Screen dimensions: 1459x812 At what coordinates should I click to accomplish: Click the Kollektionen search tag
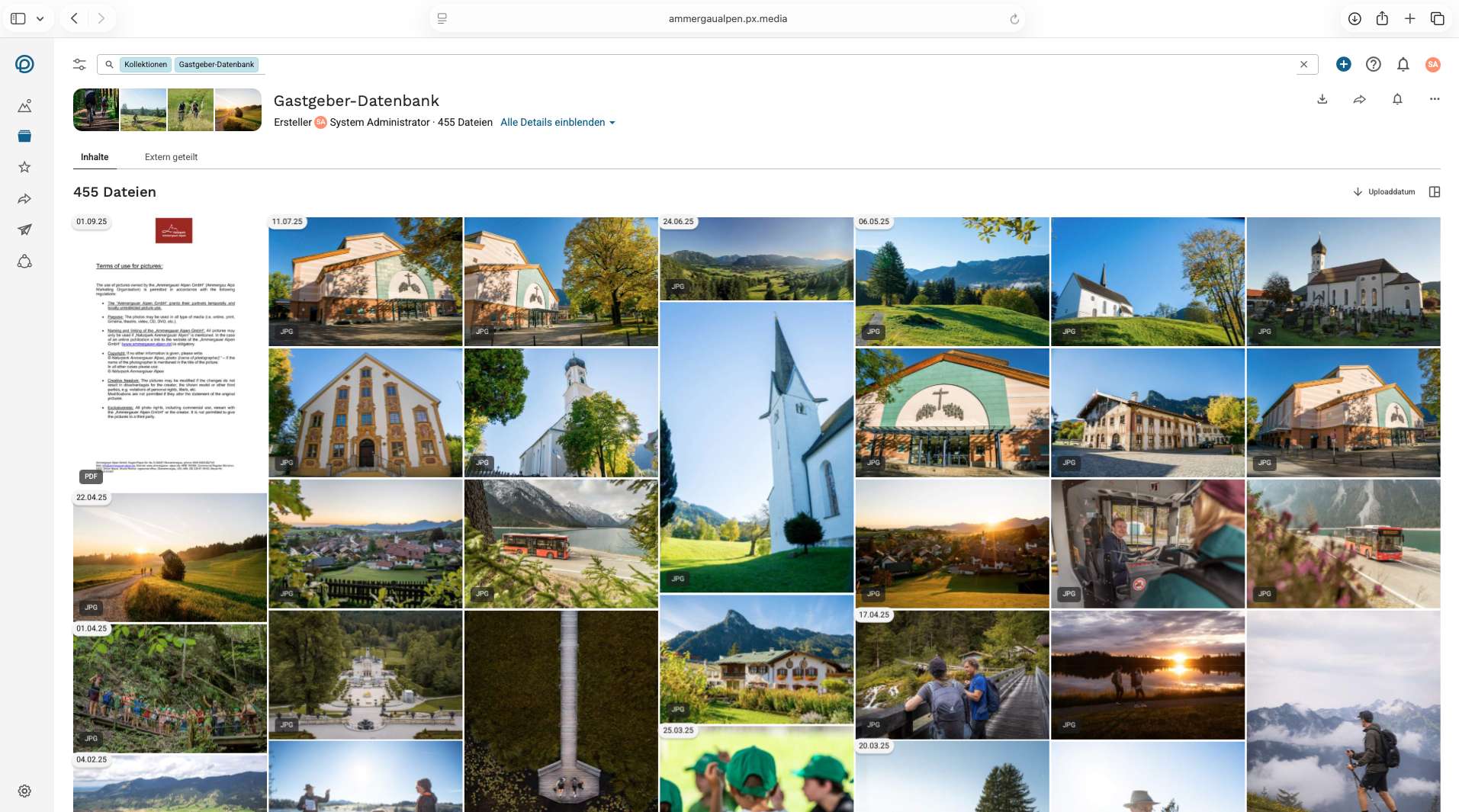146,65
